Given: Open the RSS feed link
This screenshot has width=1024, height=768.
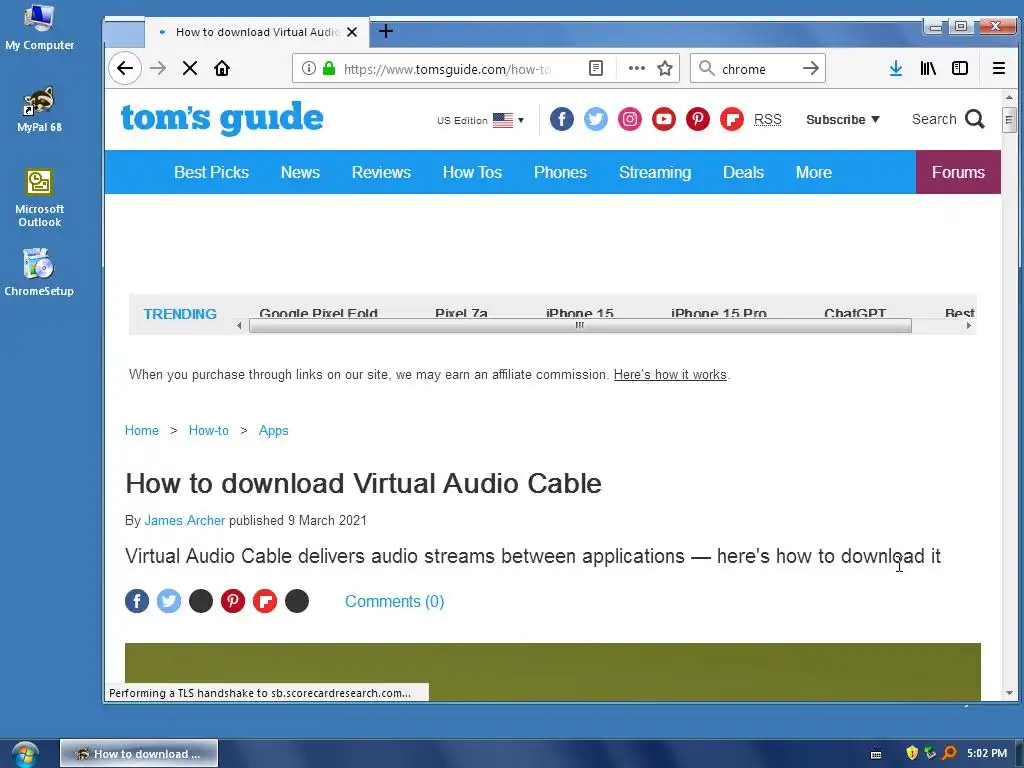Looking at the screenshot, I should (x=767, y=120).
